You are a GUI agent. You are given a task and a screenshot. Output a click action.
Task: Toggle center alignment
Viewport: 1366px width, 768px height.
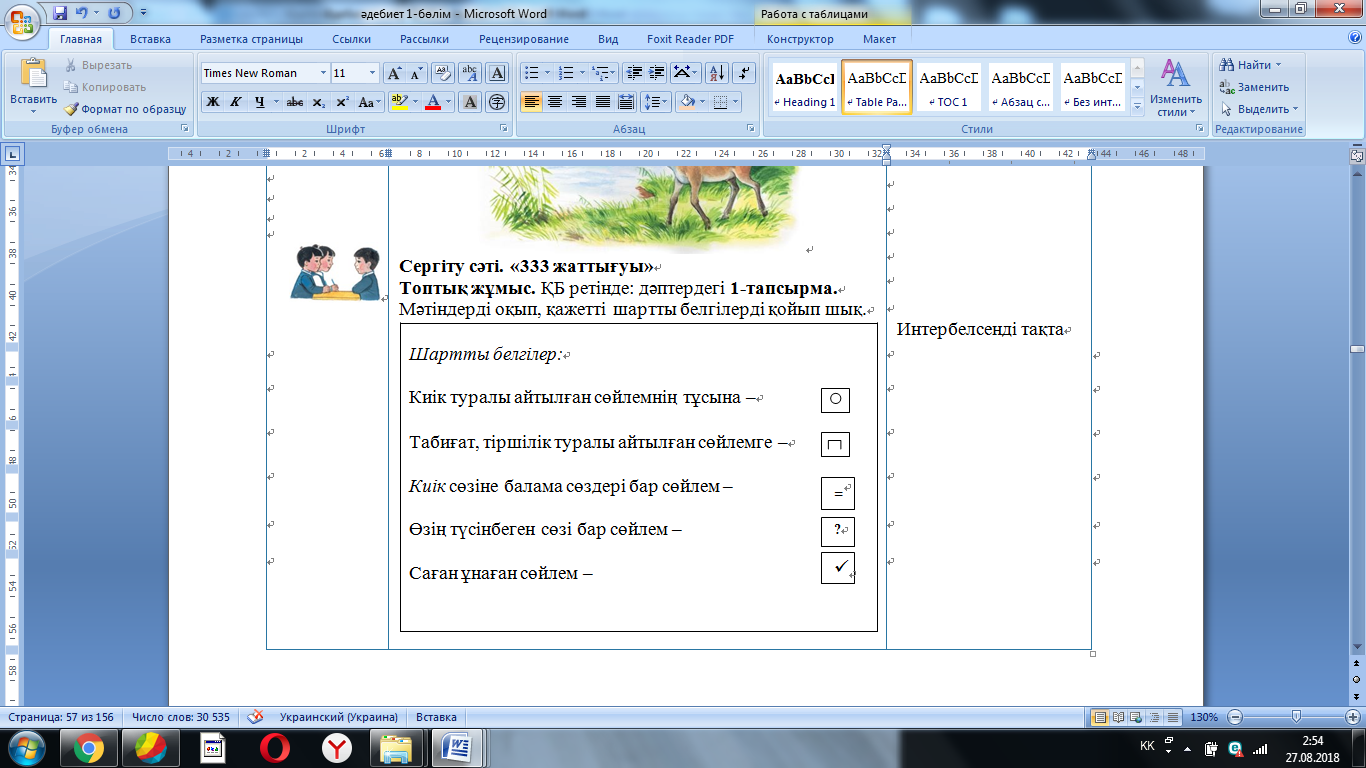point(554,102)
